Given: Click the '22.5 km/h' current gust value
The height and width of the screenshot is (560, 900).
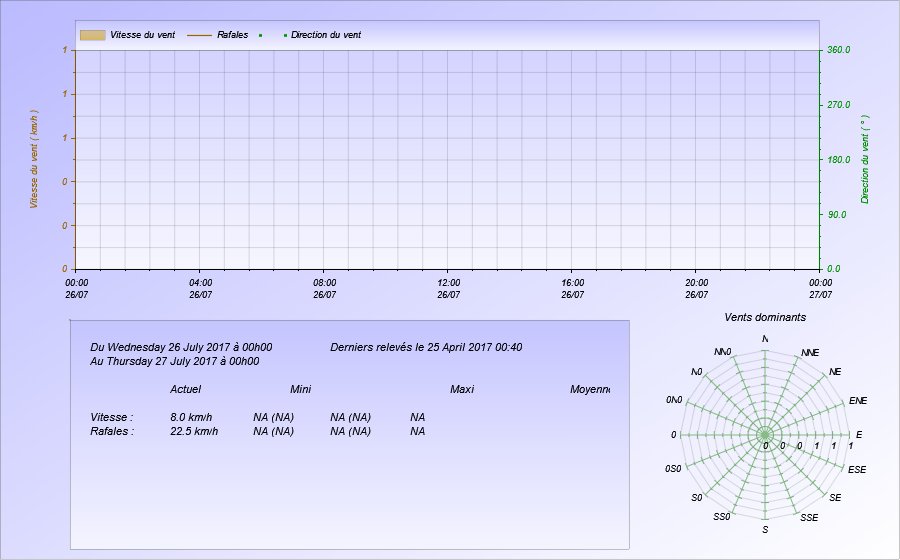Looking at the screenshot, I should pyautogui.click(x=194, y=431).
